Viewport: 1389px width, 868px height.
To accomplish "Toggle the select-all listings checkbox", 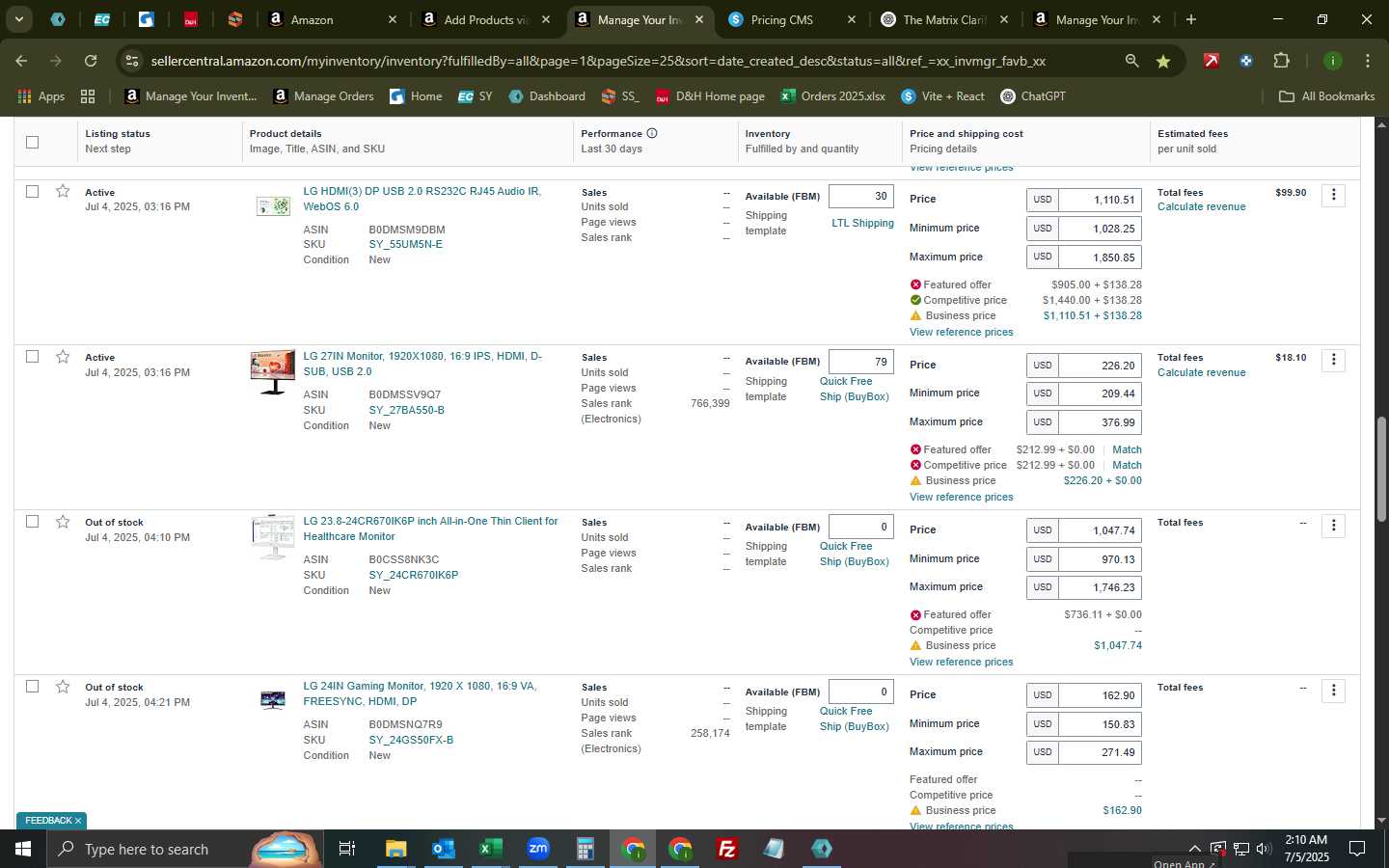I will pos(32,142).
